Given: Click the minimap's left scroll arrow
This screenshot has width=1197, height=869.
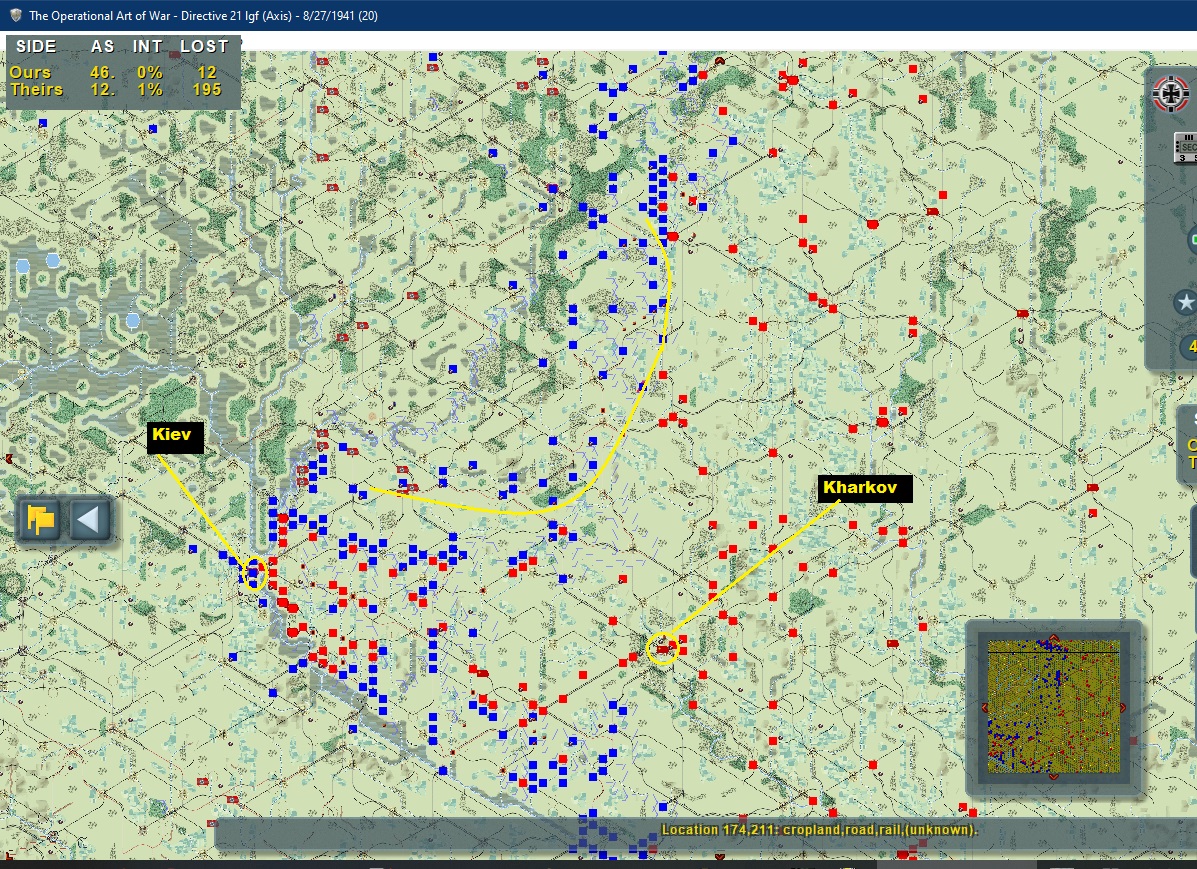Looking at the screenshot, I should (985, 707).
